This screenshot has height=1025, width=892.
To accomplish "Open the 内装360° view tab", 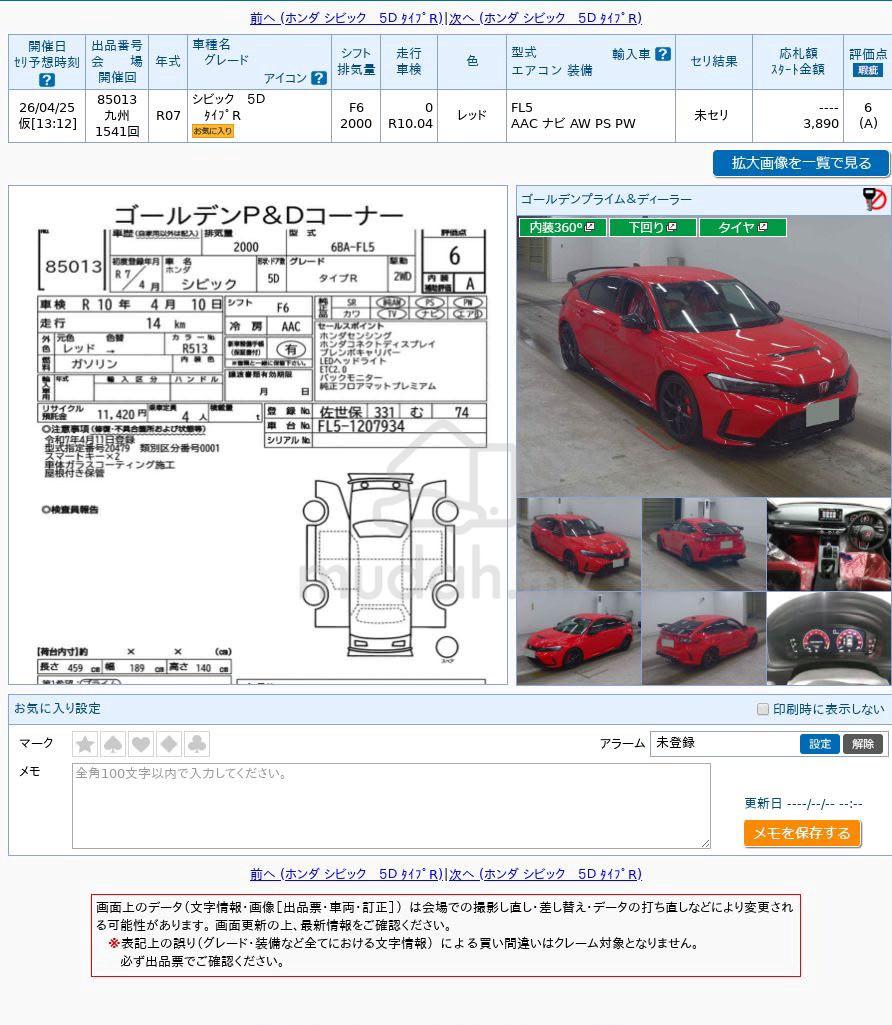I will (x=562, y=227).
